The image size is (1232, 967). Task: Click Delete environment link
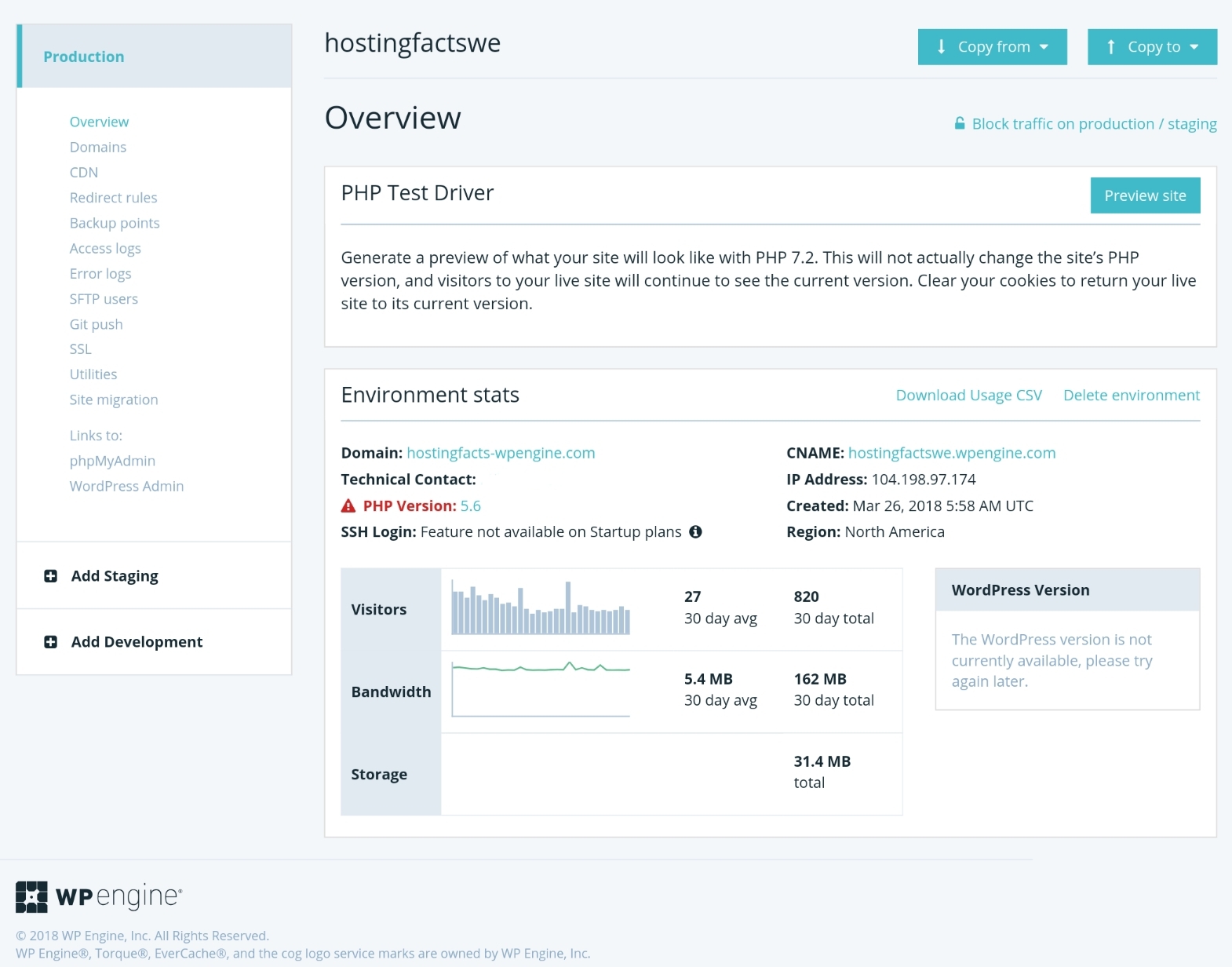(1131, 396)
